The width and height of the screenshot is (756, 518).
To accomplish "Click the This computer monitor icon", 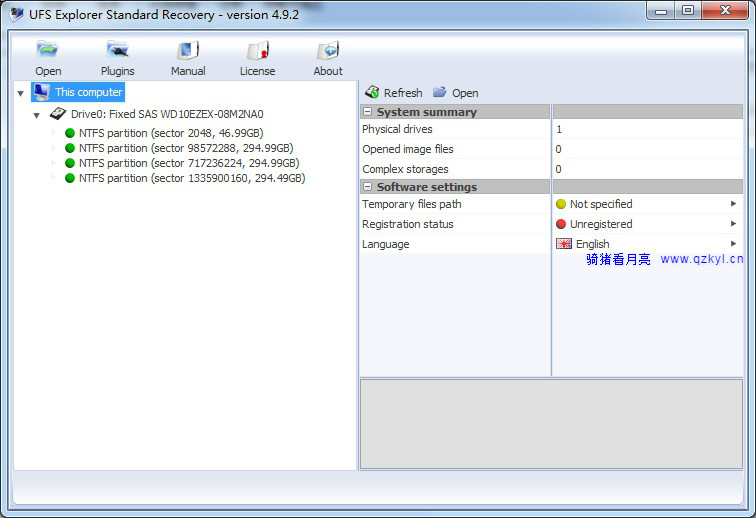I will coord(42,92).
